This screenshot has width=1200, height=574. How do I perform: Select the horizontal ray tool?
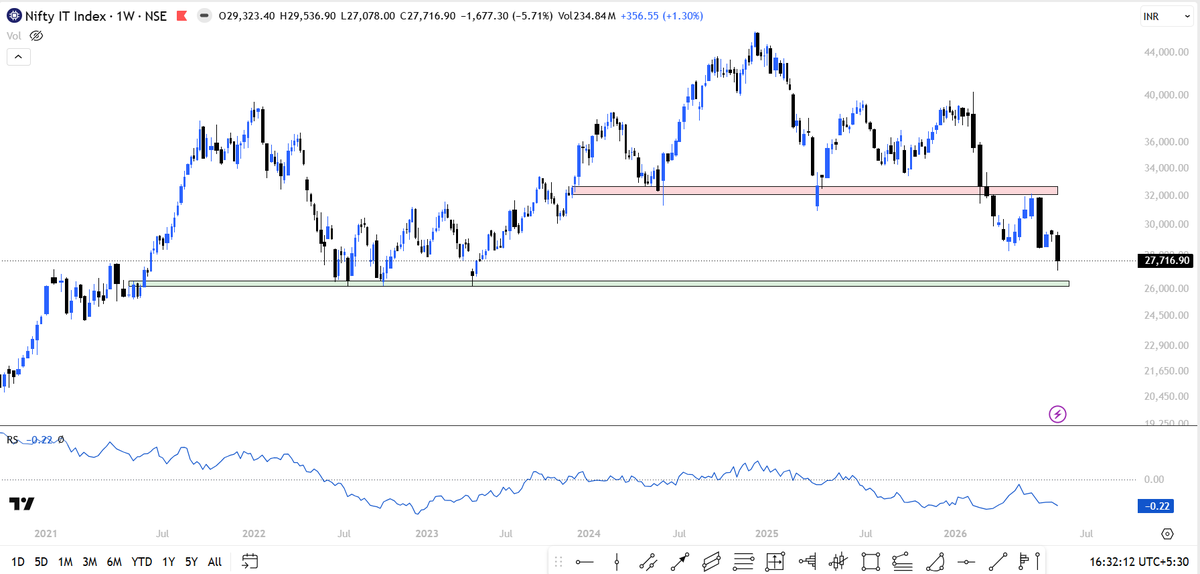(x=585, y=562)
